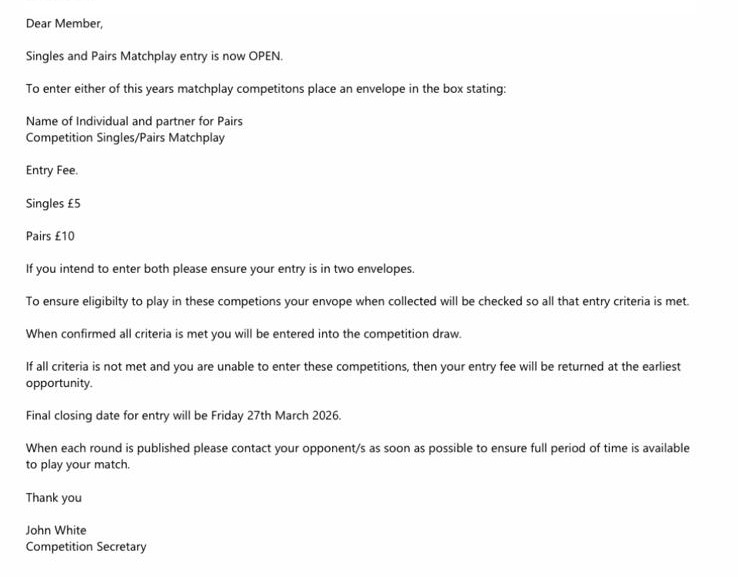This screenshot has height=577, width=738.
Task: Click the word "OPEN" in the announcement
Action: click(261, 56)
